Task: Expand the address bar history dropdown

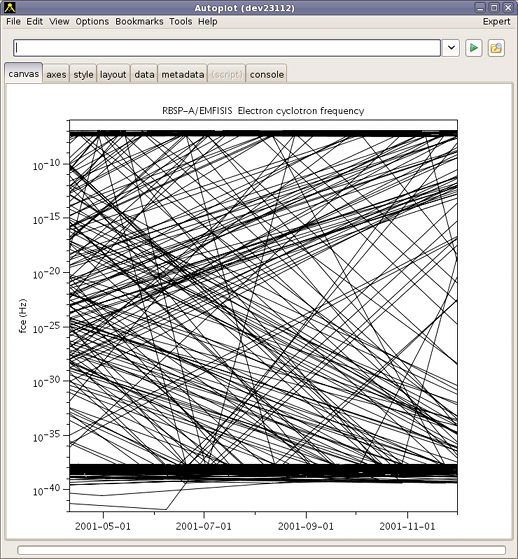Action: [x=451, y=48]
